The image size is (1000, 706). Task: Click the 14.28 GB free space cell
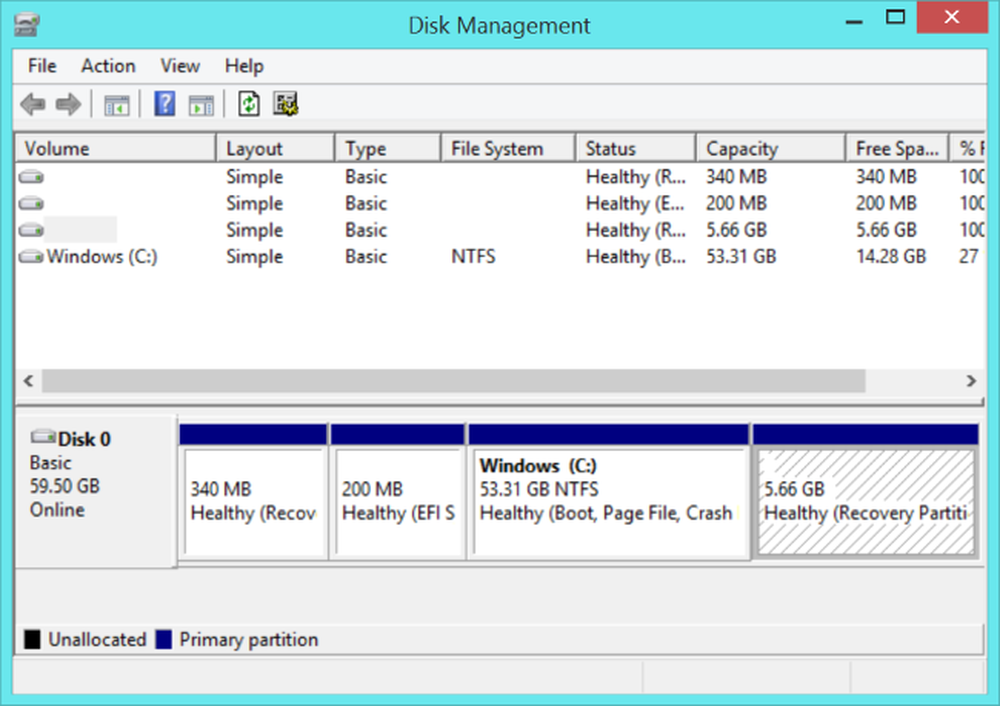[x=891, y=256]
